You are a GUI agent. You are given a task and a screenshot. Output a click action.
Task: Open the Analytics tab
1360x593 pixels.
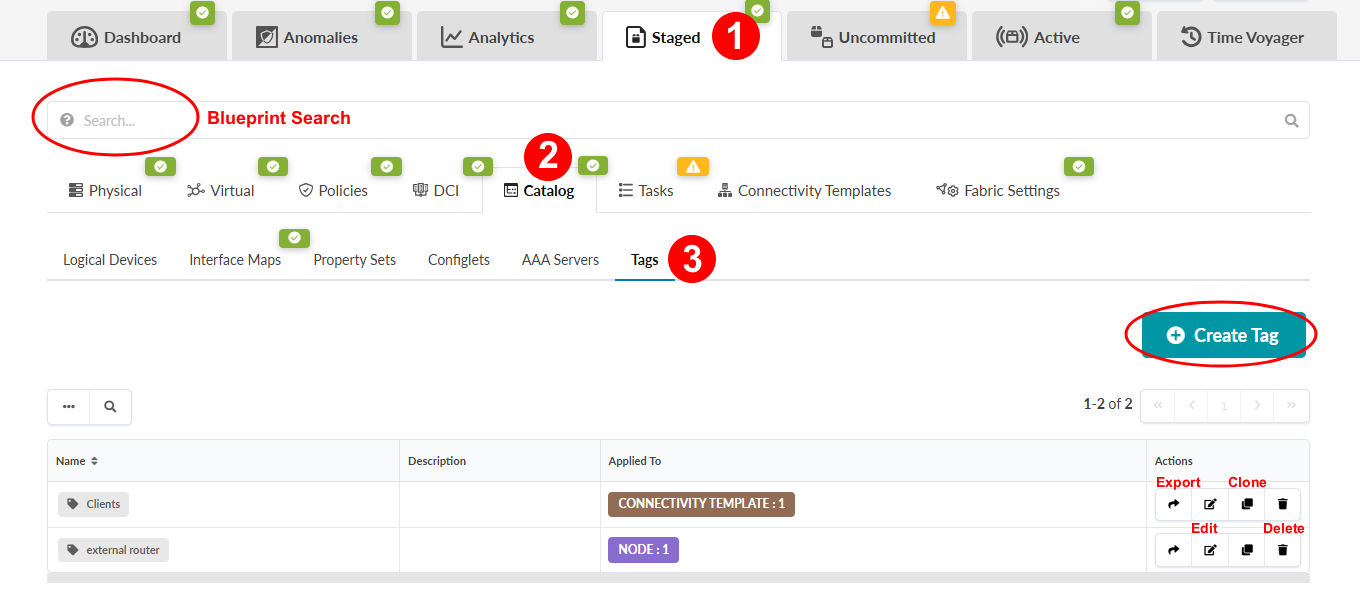point(507,37)
